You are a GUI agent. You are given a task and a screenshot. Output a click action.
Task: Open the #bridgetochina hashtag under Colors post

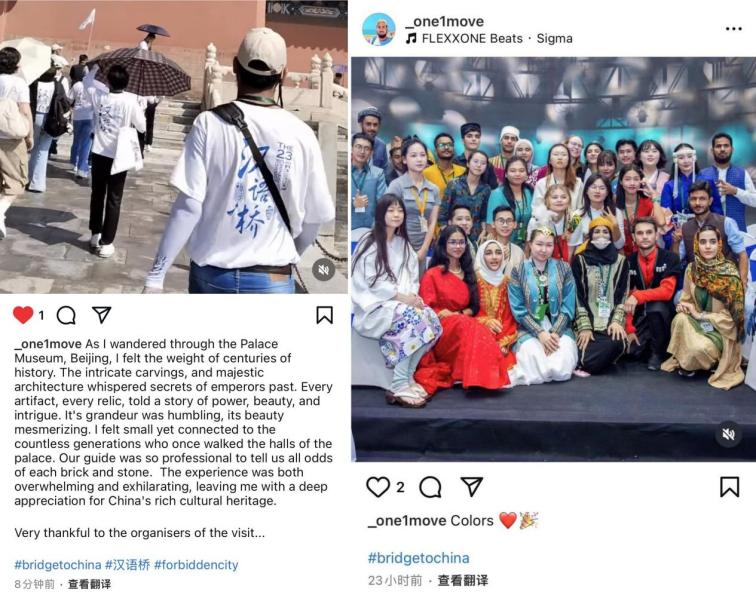coord(418,558)
